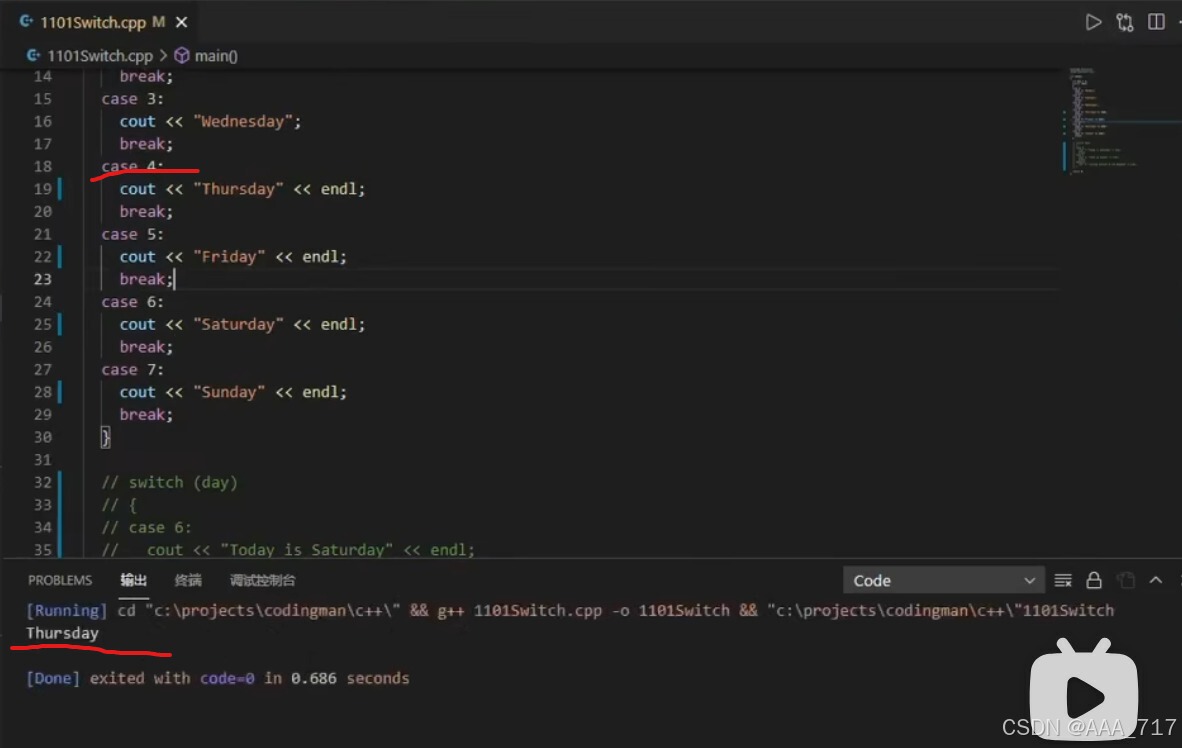Click main() in the breadcrumb
Viewport: 1182px width, 748px height.
tap(216, 56)
